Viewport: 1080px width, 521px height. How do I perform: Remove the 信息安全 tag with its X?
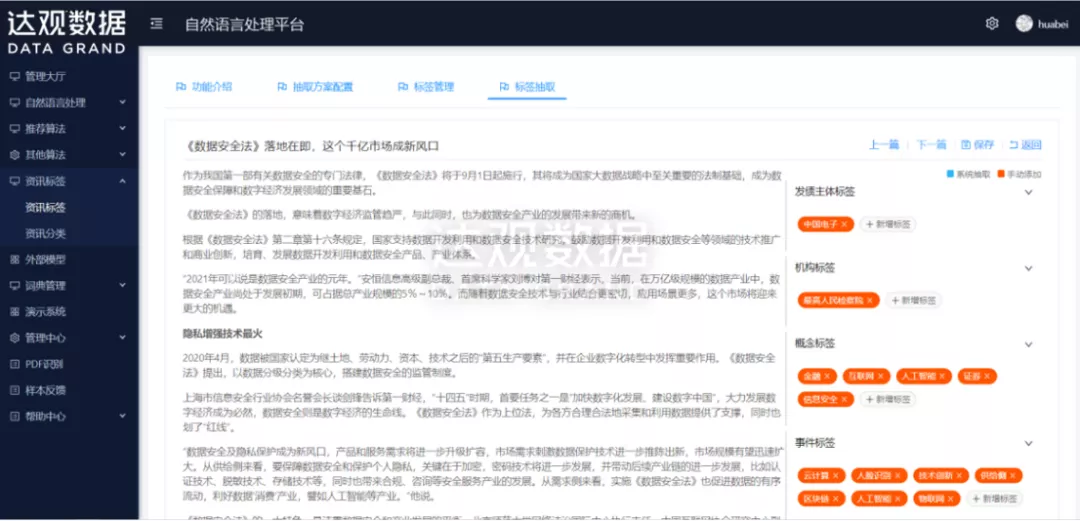click(x=845, y=399)
